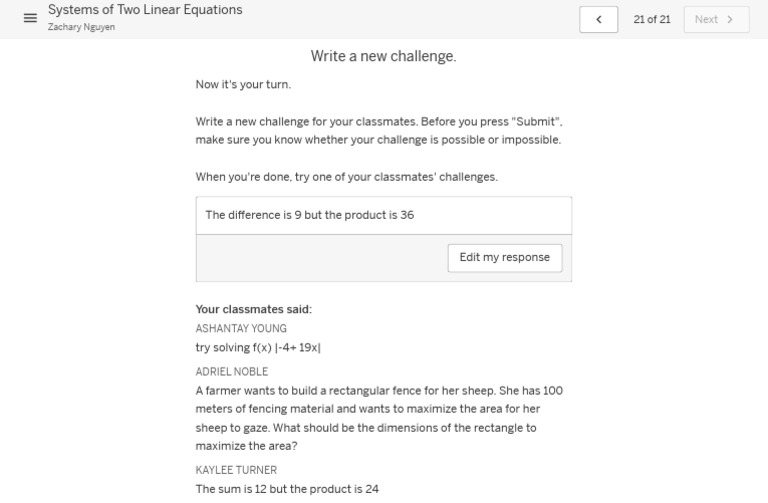The width and height of the screenshot is (768, 503).
Task: Click the chevron inside the Next button
Action: click(x=730, y=19)
